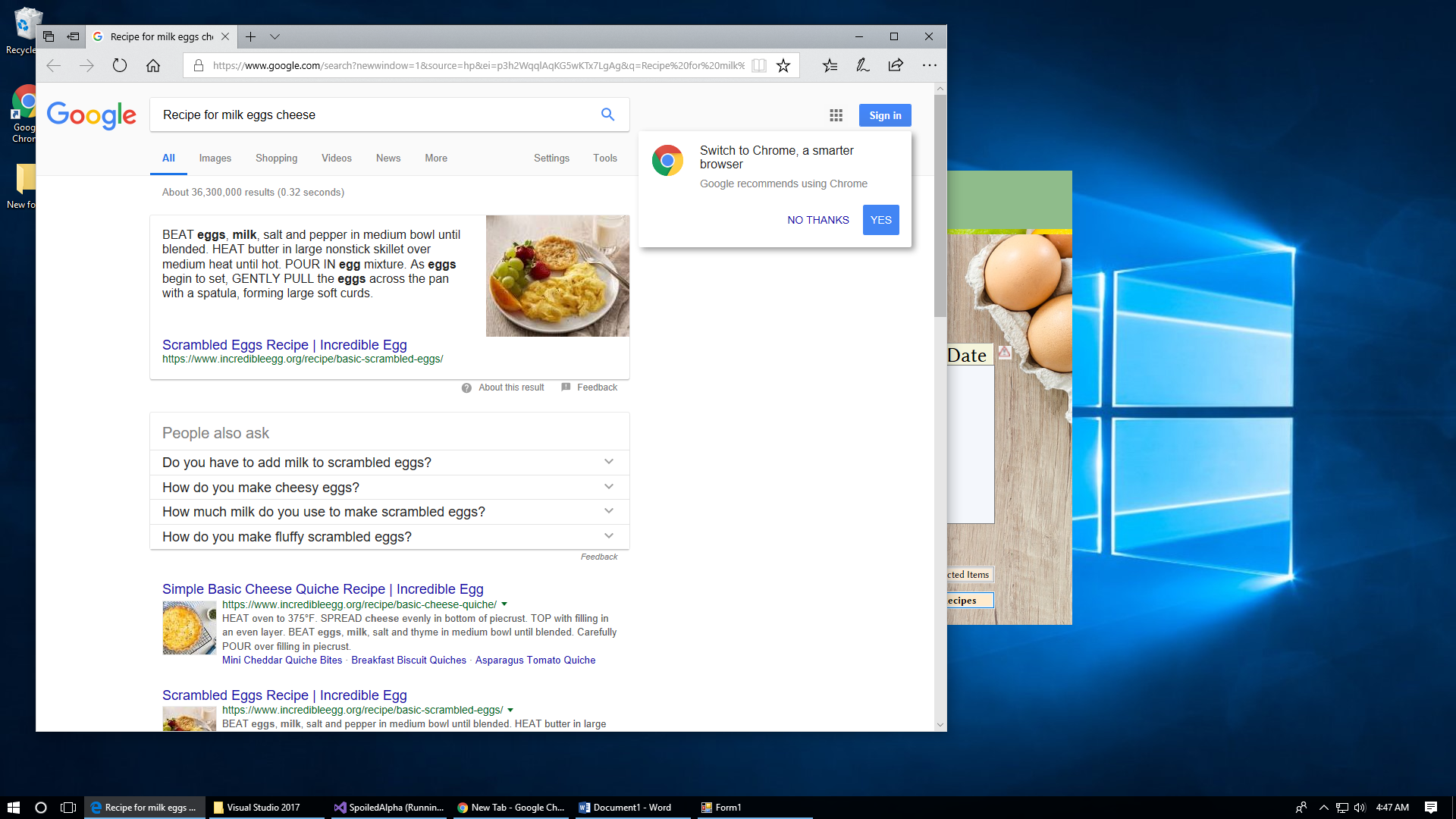Expand 'How do you make fluffy scrambled eggs?'
Image resolution: width=1456 pixels, height=819 pixels.
[608, 536]
